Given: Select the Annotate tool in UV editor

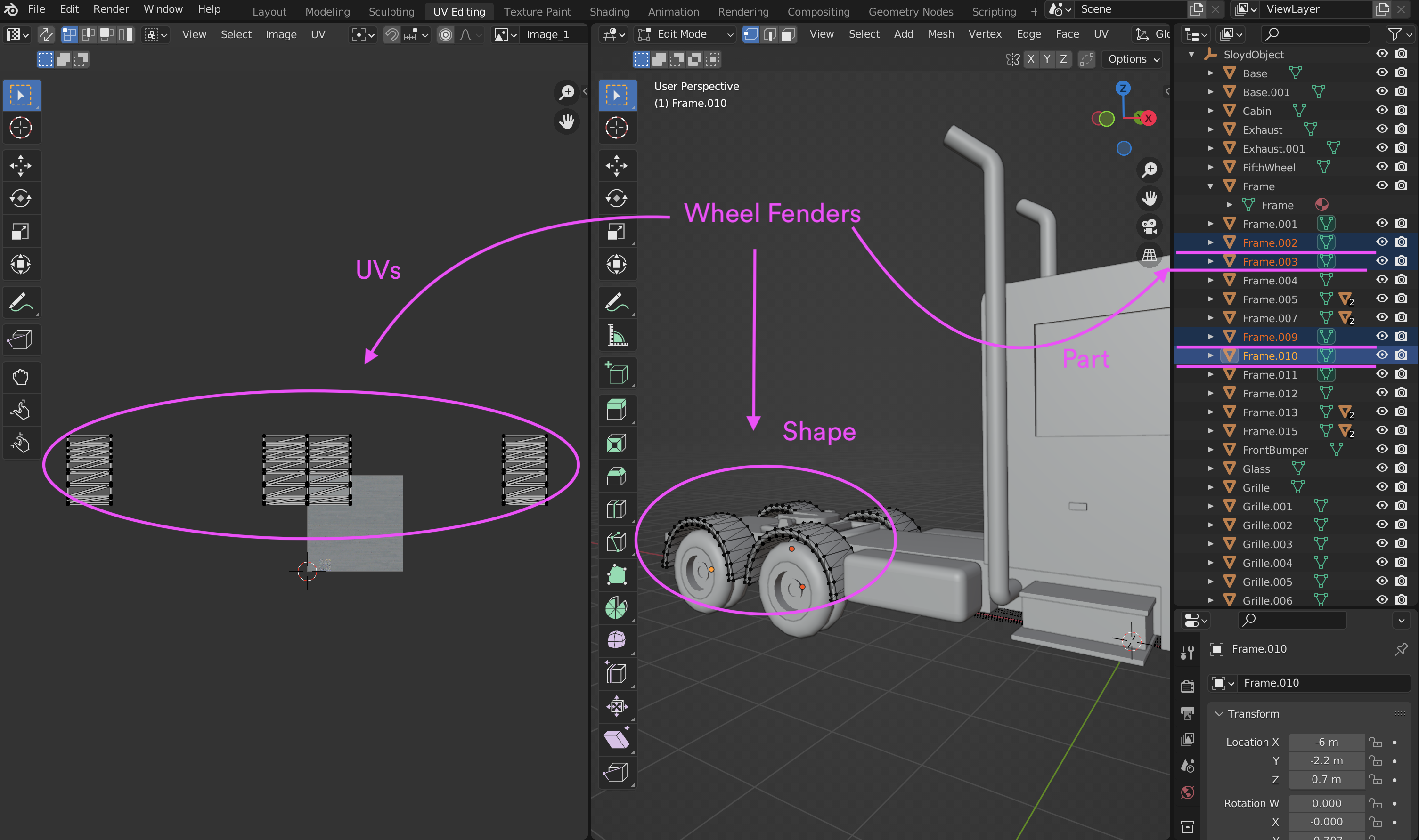Looking at the screenshot, I should click(x=20, y=302).
